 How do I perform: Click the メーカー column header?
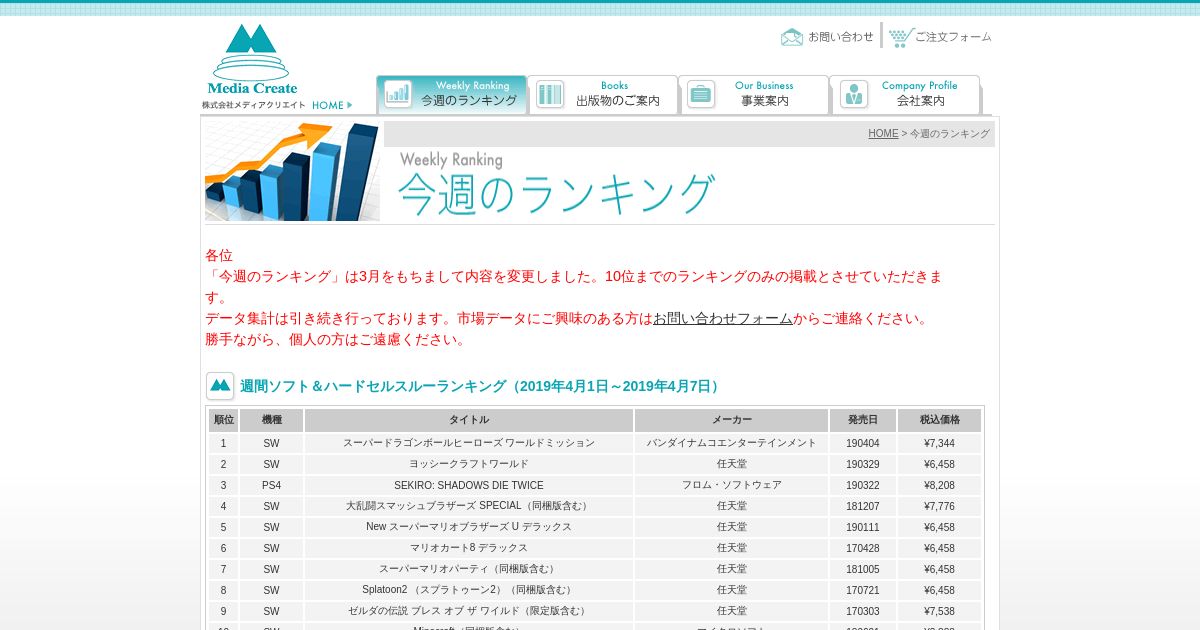point(732,420)
